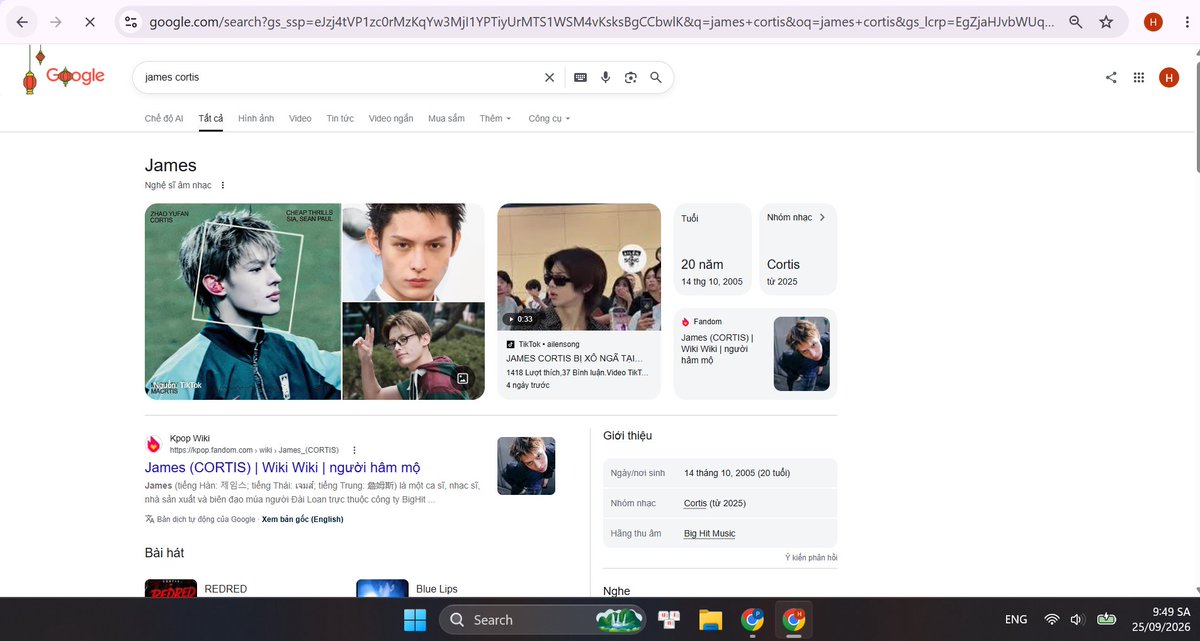The height and width of the screenshot is (641, 1200).
Task: Open the REDRED song thumbnail
Action: point(171,589)
